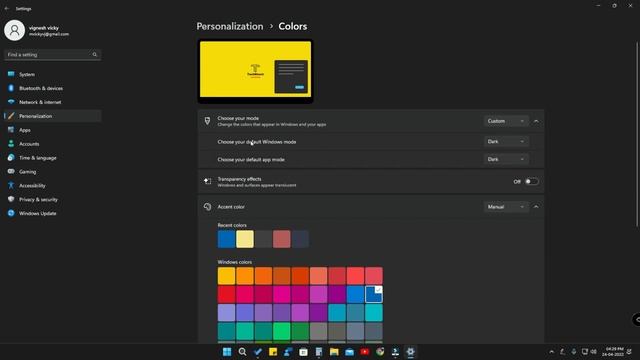The image size is (640, 360).
Task: Select the first gold Windows color swatch
Action: [226, 276]
